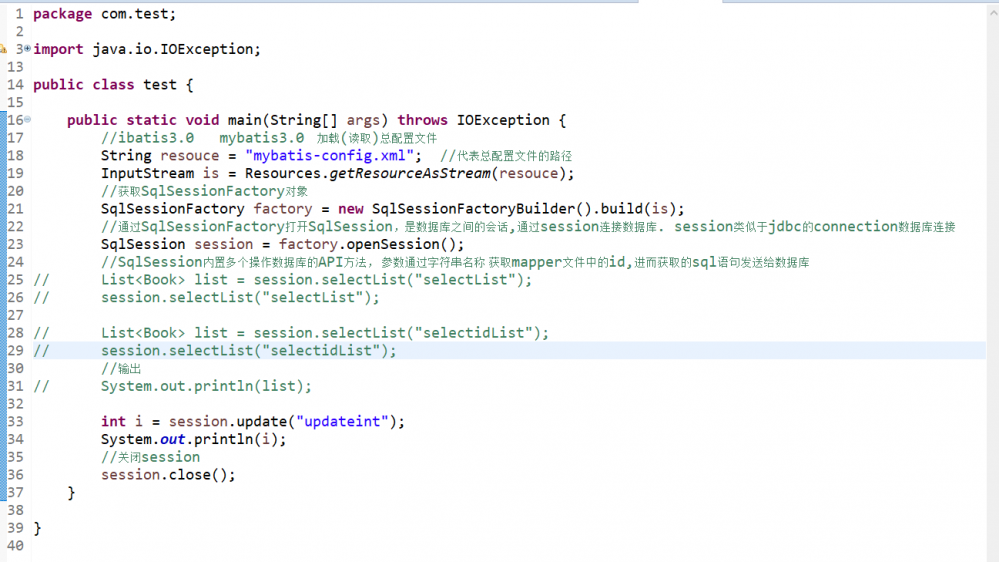Click "InputStream is" declaration on line 19
The height and width of the screenshot is (562, 999).
pos(160,173)
